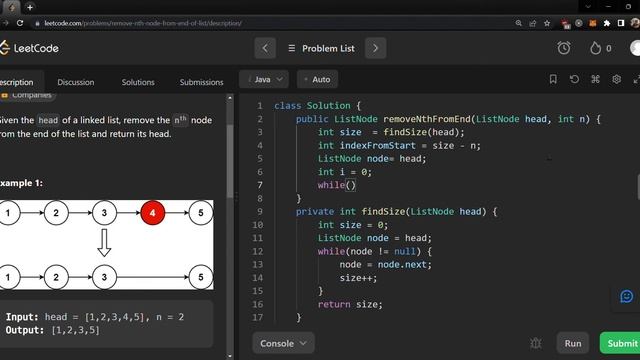Click scrollbar down arrow in description panel
The height and width of the screenshot is (360, 640).
pos(230,356)
